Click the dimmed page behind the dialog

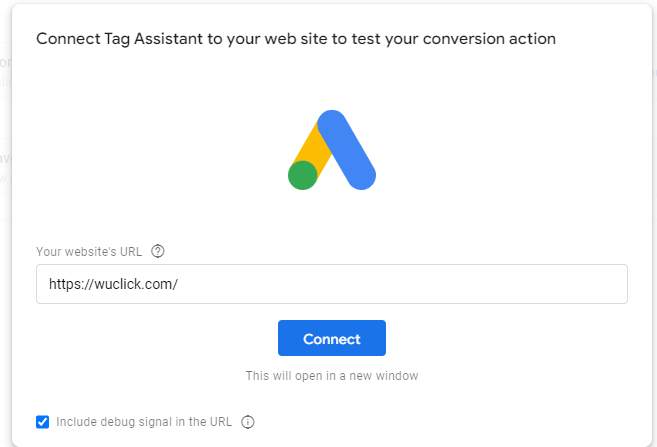point(5,251)
